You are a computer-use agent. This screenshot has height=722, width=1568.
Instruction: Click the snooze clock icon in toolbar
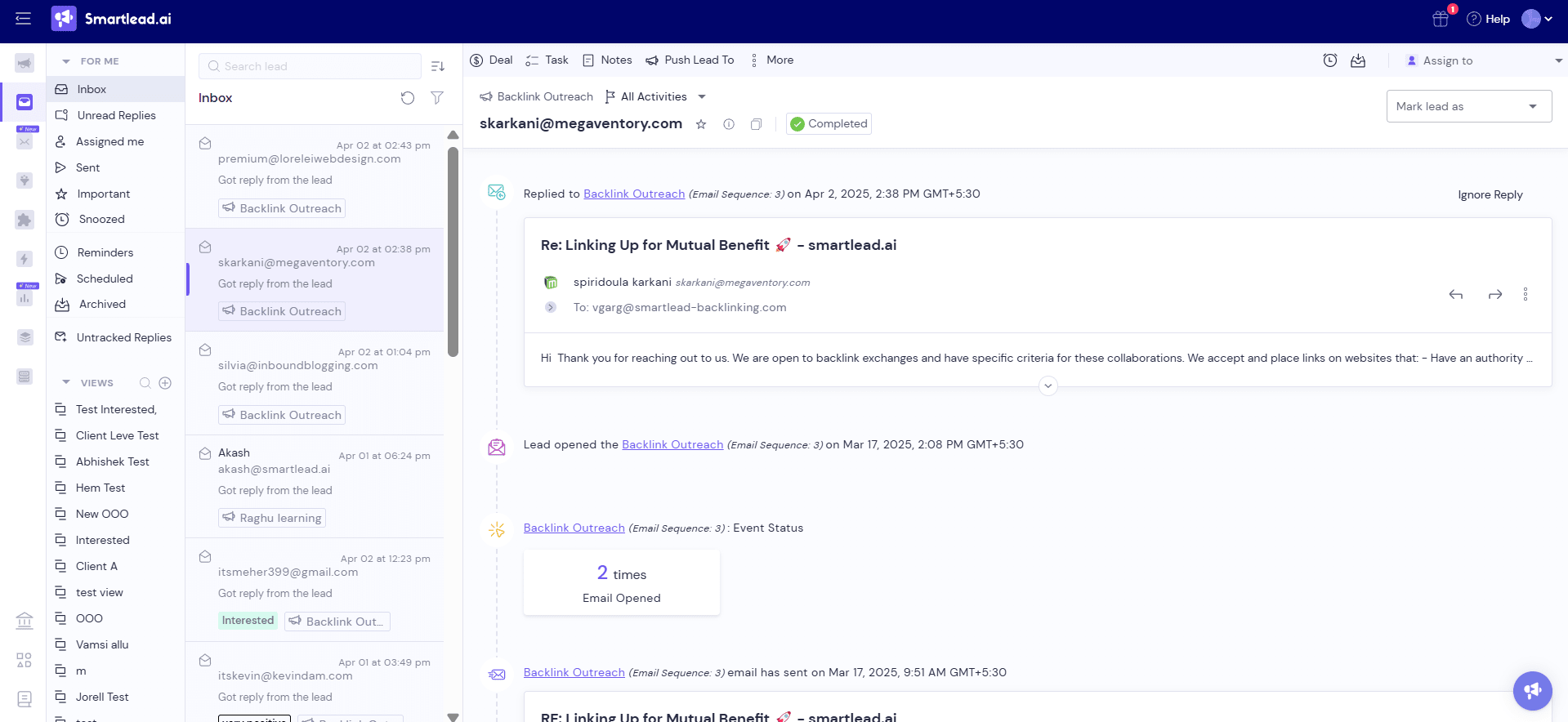coord(1330,60)
